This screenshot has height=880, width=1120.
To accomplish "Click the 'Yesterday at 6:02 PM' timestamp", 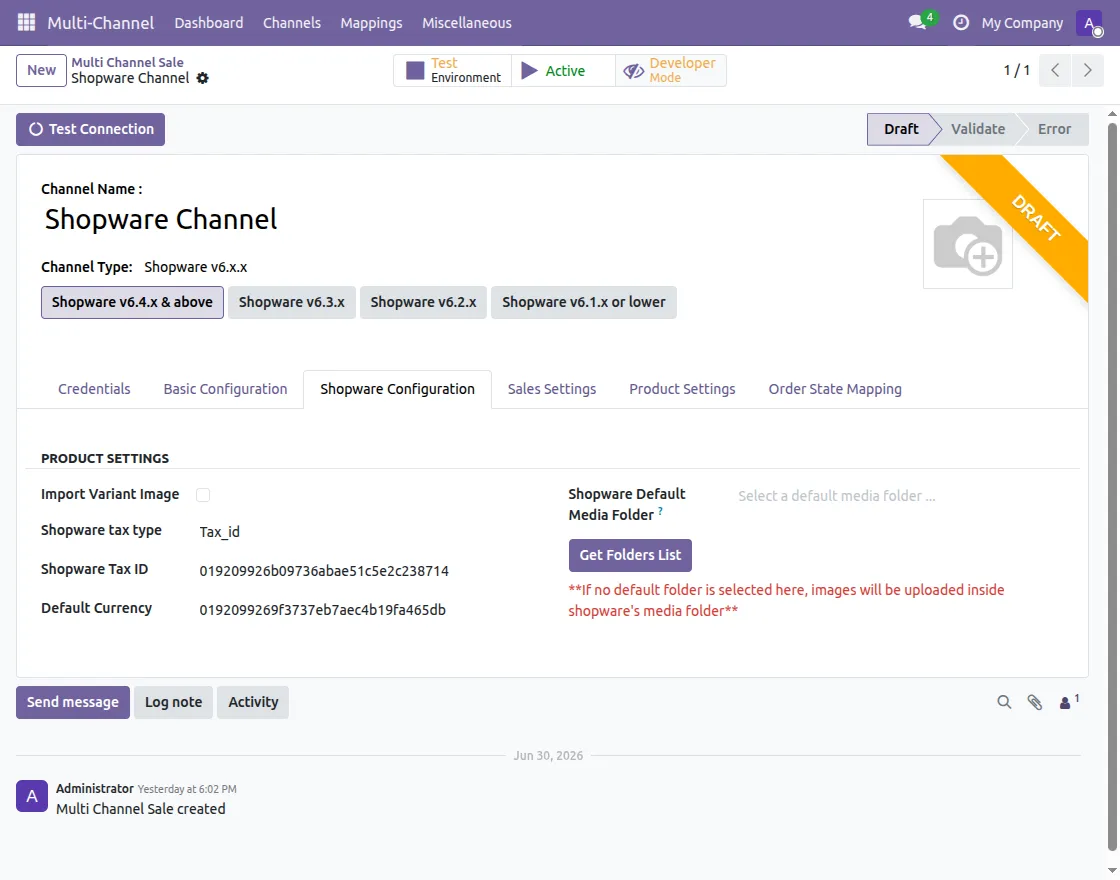I will pos(187,789).
